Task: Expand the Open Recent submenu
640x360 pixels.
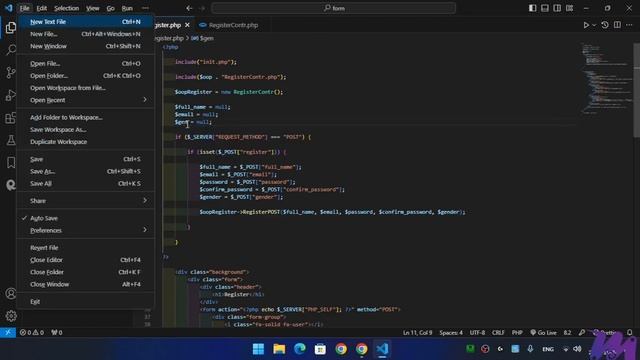Action: (x=86, y=100)
